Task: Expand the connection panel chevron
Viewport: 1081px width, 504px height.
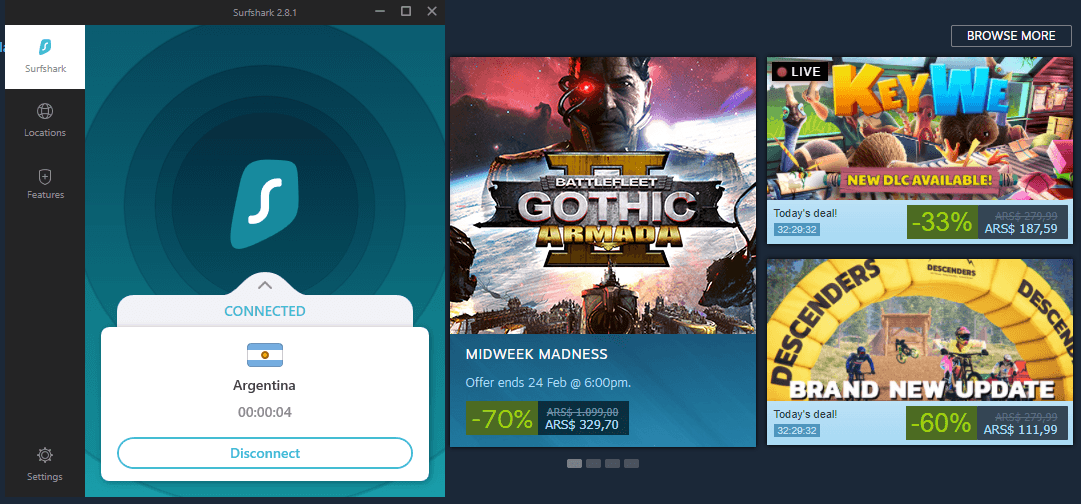Action: [x=265, y=285]
